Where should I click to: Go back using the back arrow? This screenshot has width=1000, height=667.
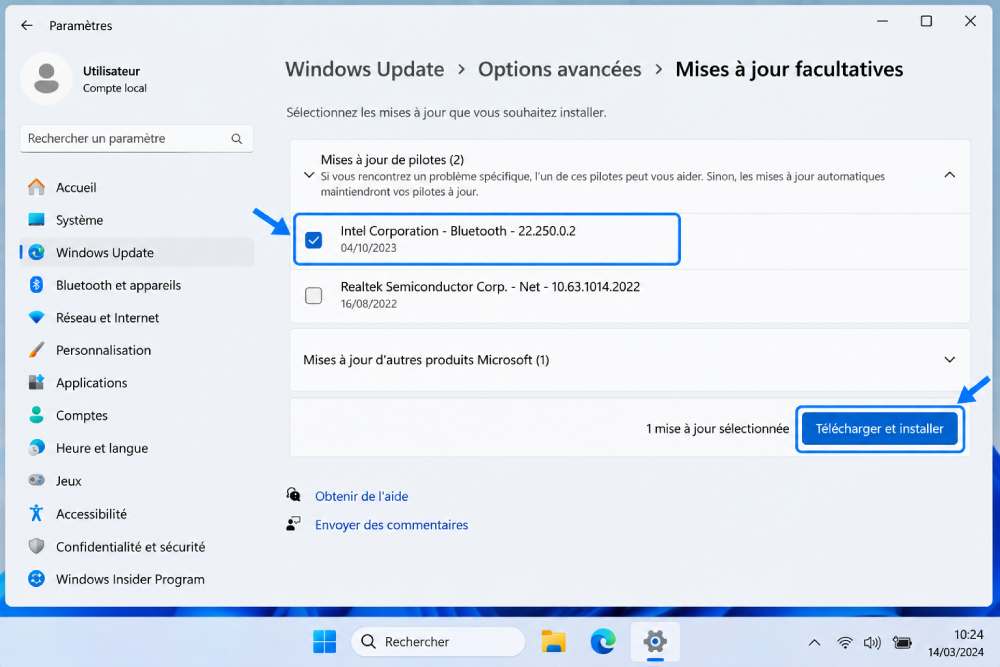[x=27, y=26]
